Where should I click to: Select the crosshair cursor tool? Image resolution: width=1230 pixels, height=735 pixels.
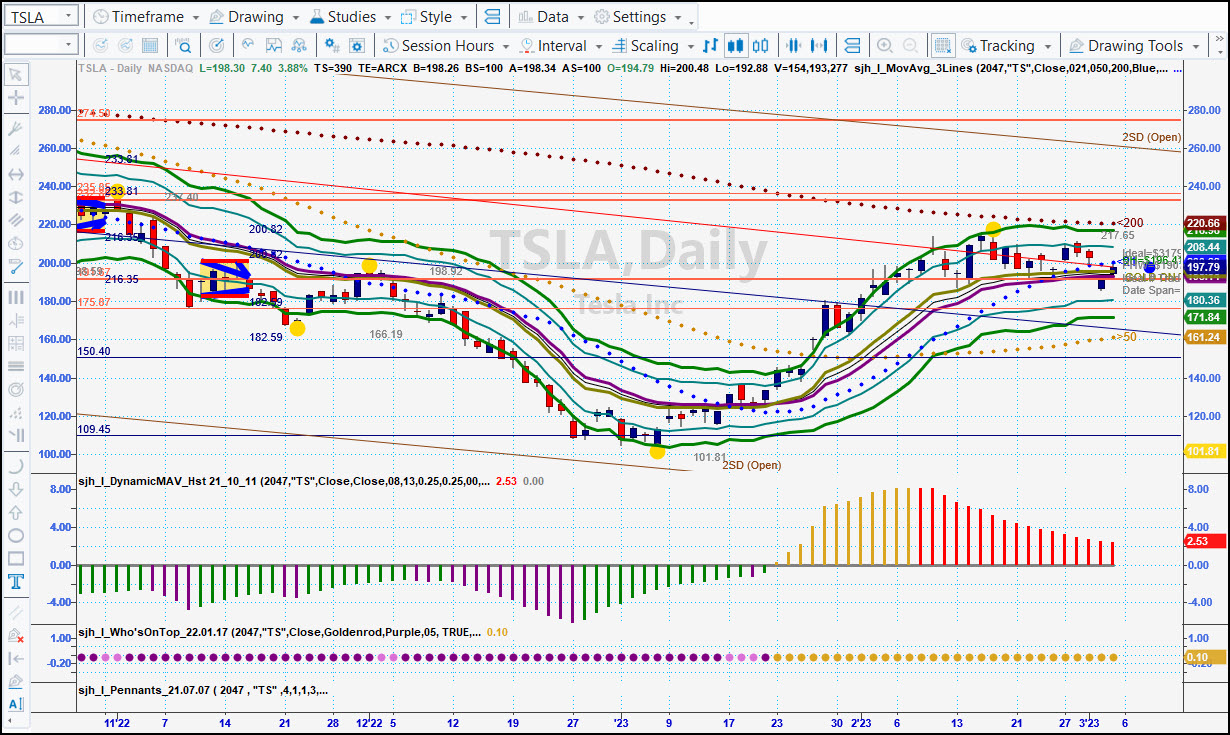15,98
